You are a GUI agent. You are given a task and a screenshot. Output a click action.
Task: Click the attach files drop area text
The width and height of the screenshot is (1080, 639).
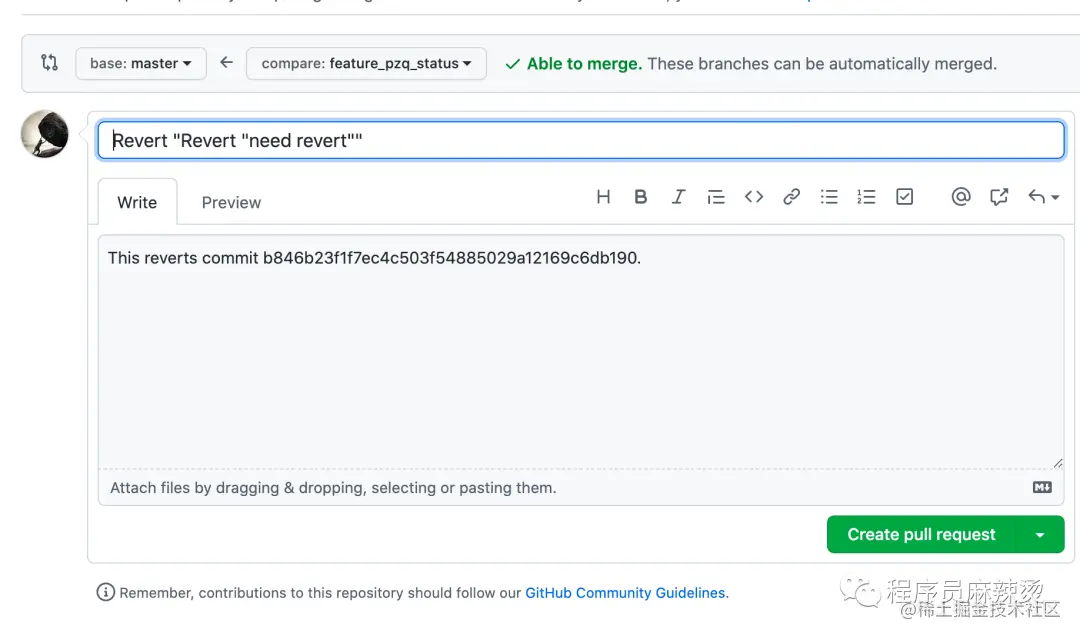(333, 488)
